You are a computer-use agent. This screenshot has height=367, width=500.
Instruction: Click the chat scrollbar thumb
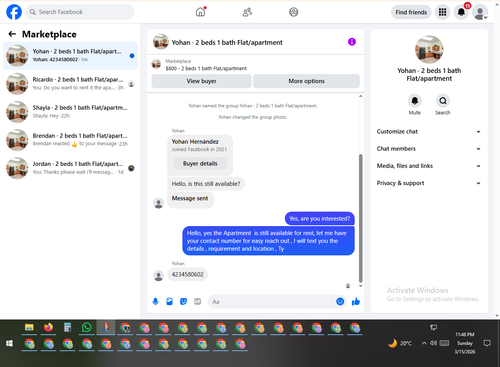360,218
